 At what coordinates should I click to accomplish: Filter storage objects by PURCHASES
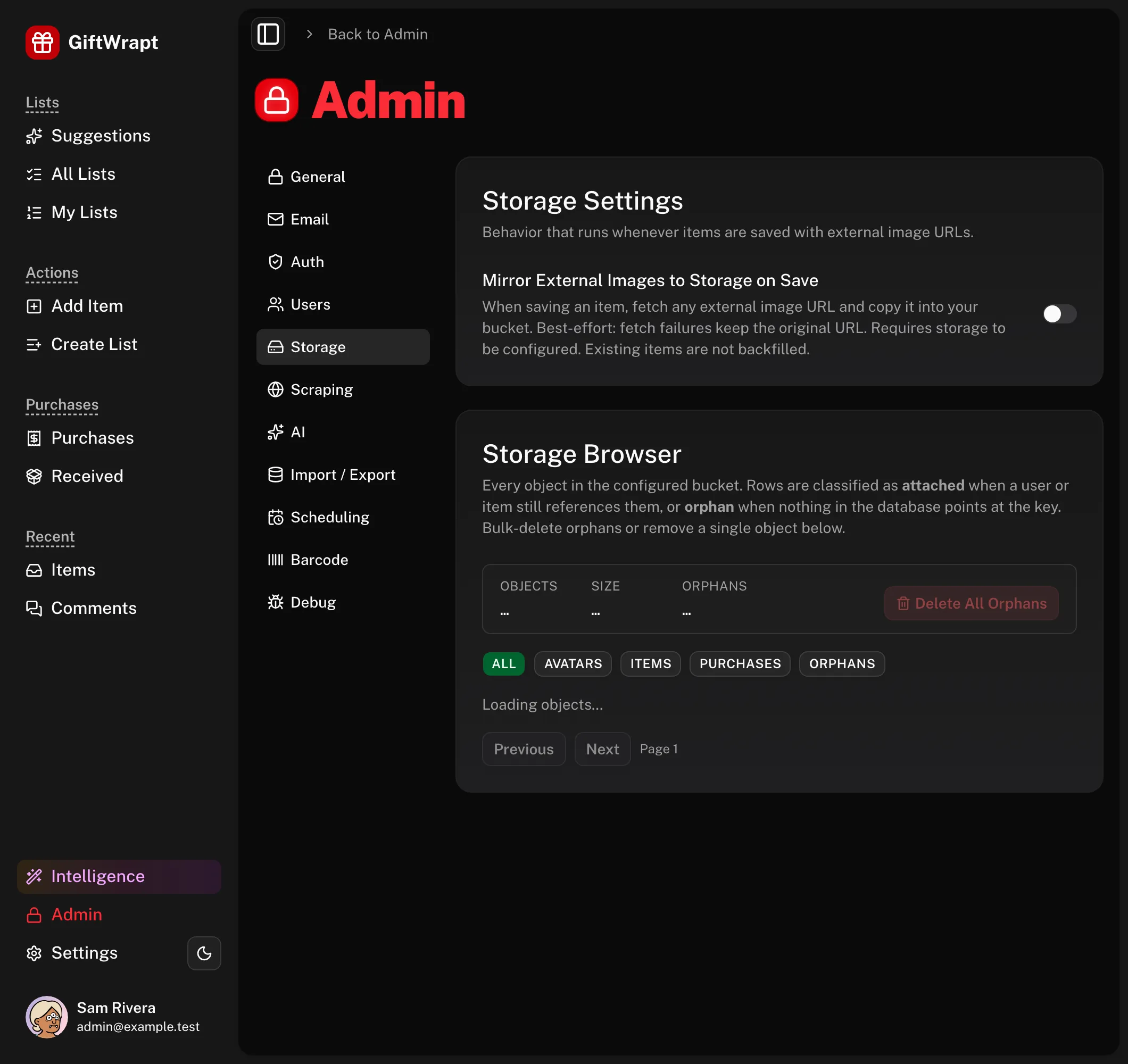point(740,664)
